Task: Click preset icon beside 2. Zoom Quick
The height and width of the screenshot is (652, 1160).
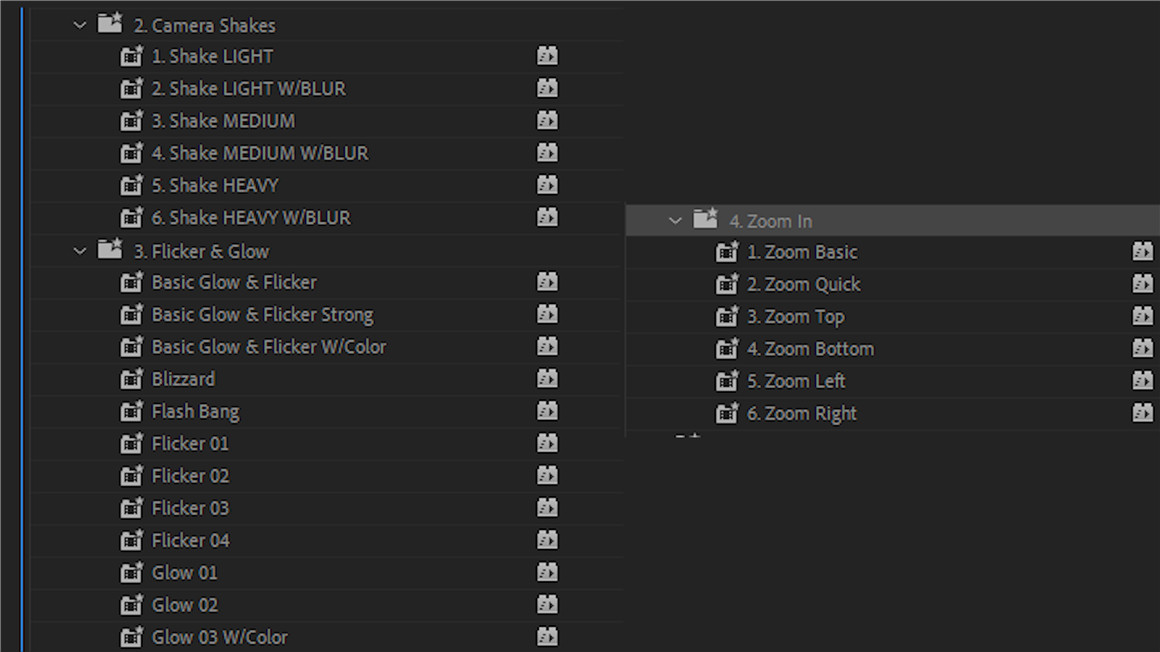Action: point(726,284)
